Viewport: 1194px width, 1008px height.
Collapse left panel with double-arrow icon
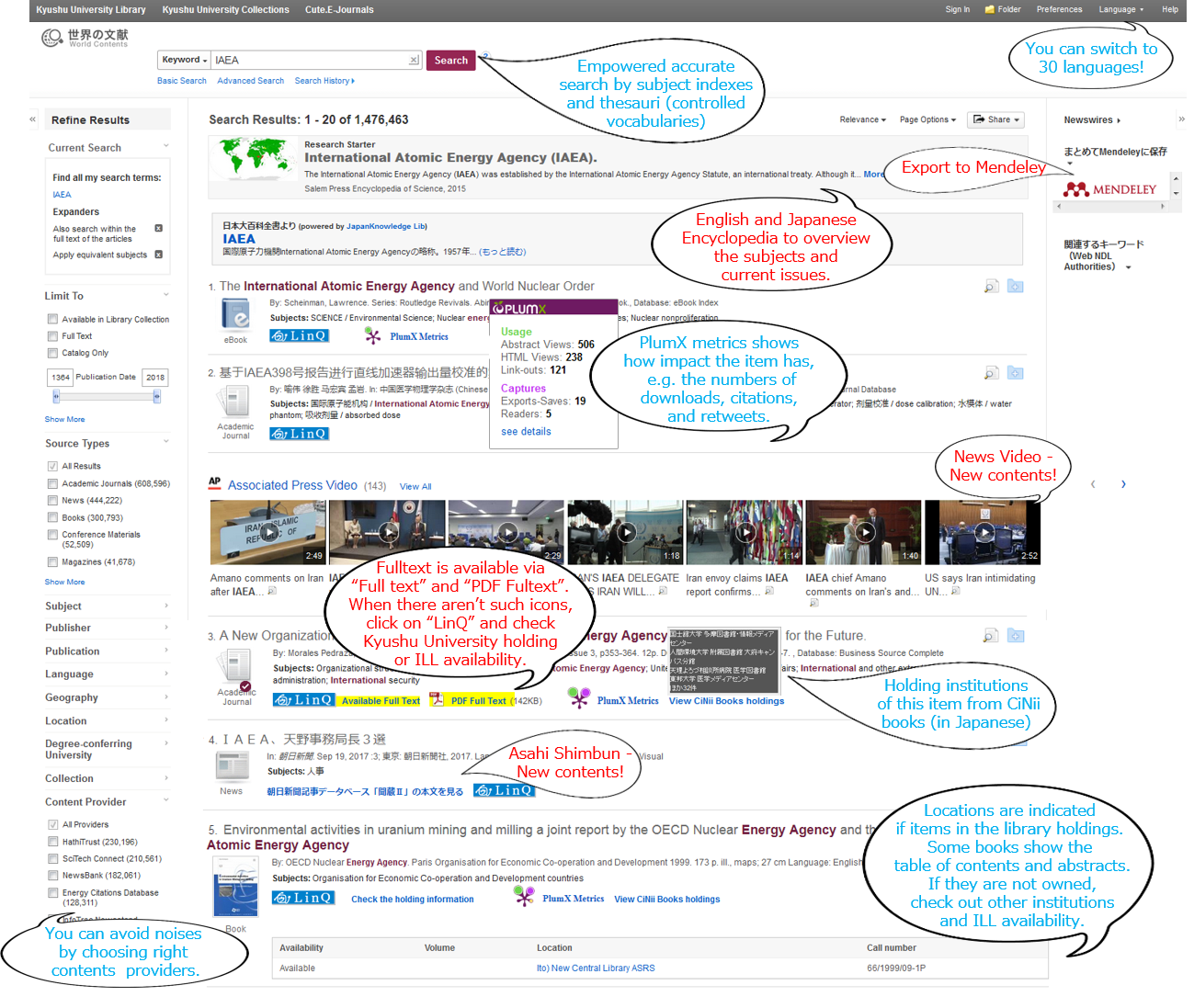[33, 119]
